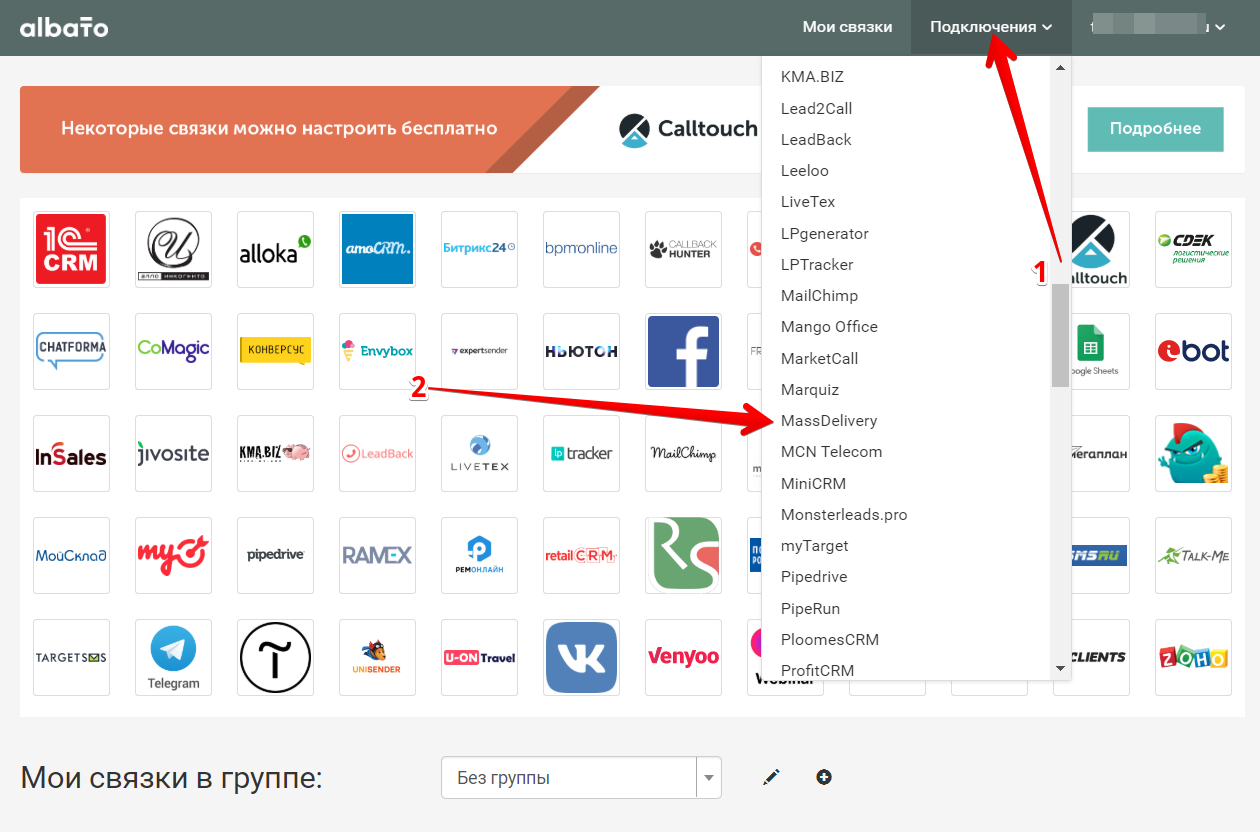This screenshot has width=1260, height=832.
Task: Click the amoCRM logo tile
Action: click(377, 249)
